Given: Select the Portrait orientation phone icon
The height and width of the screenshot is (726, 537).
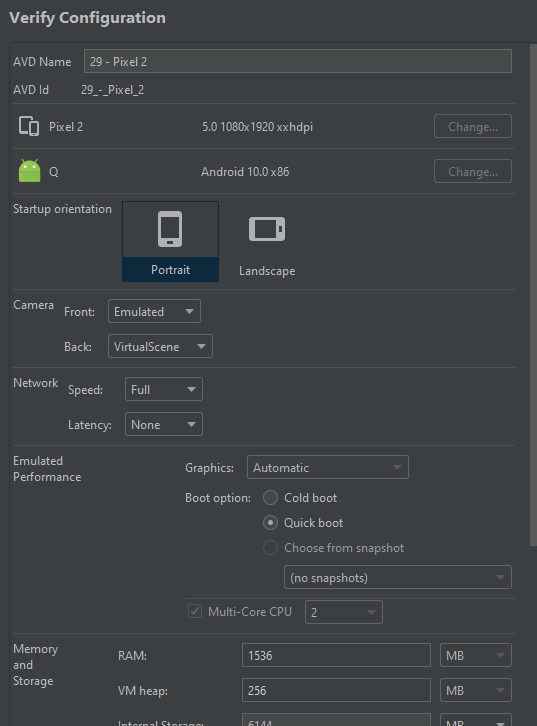Looking at the screenshot, I should coord(170,229).
